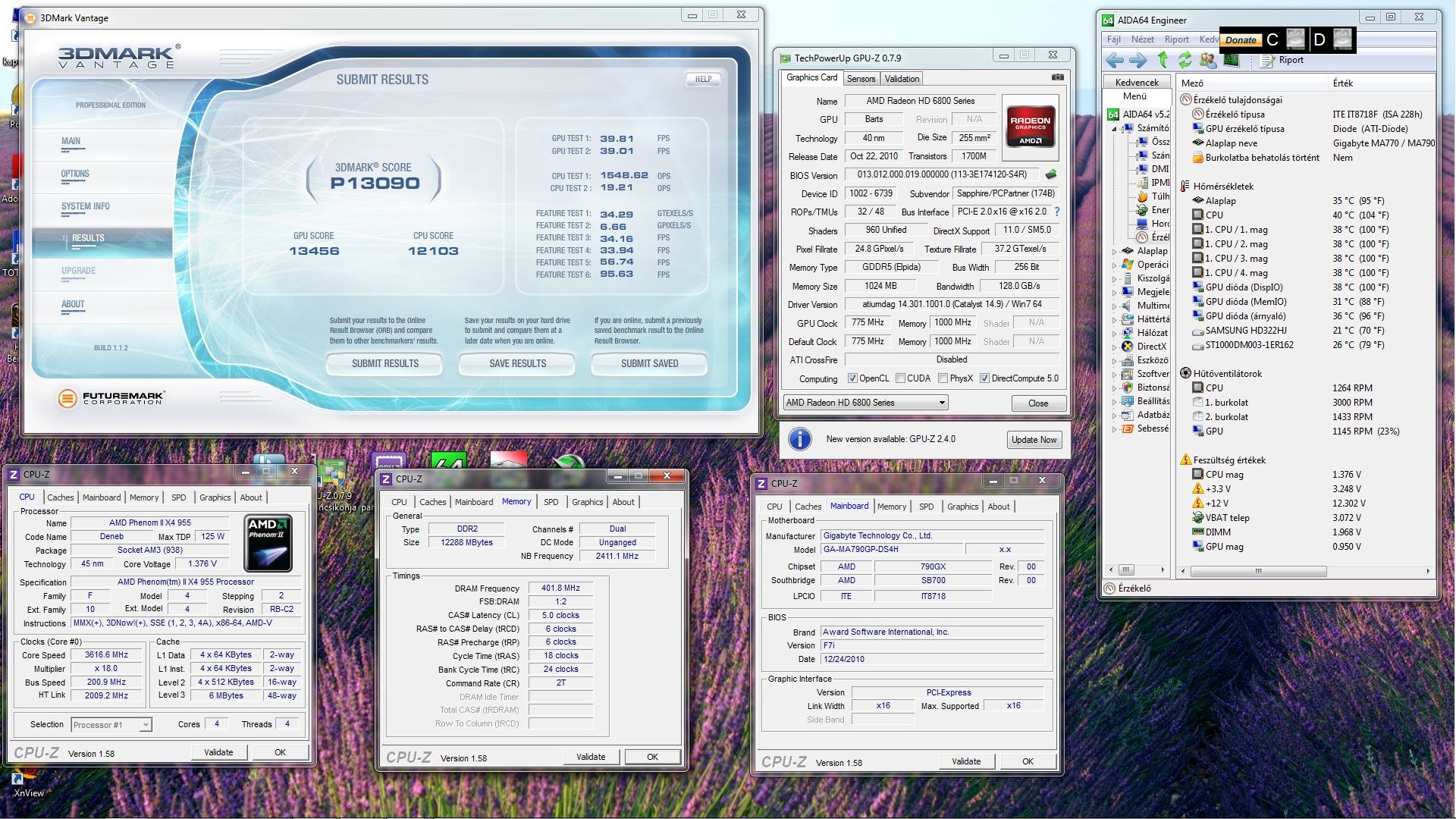Click the AIDA64 tree horizontal scrollbar

[x=1137, y=570]
